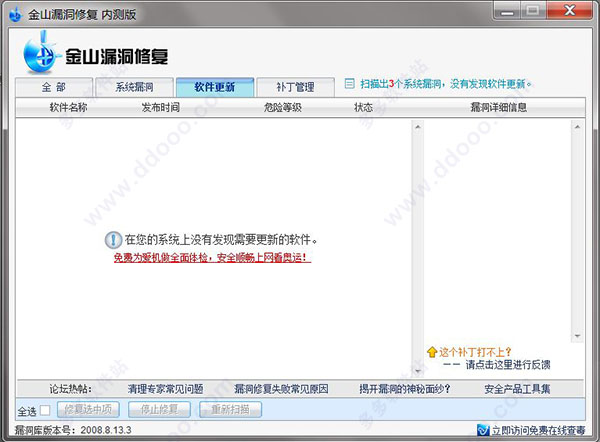The image size is (600, 442).
Task: Click 这个补丁打不上 help text
Action: (474, 352)
